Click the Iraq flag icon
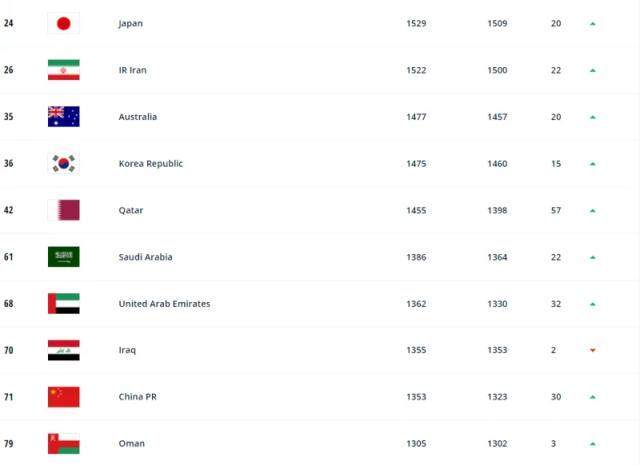Image resolution: width=640 pixels, height=465 pixels. (63, 350)
